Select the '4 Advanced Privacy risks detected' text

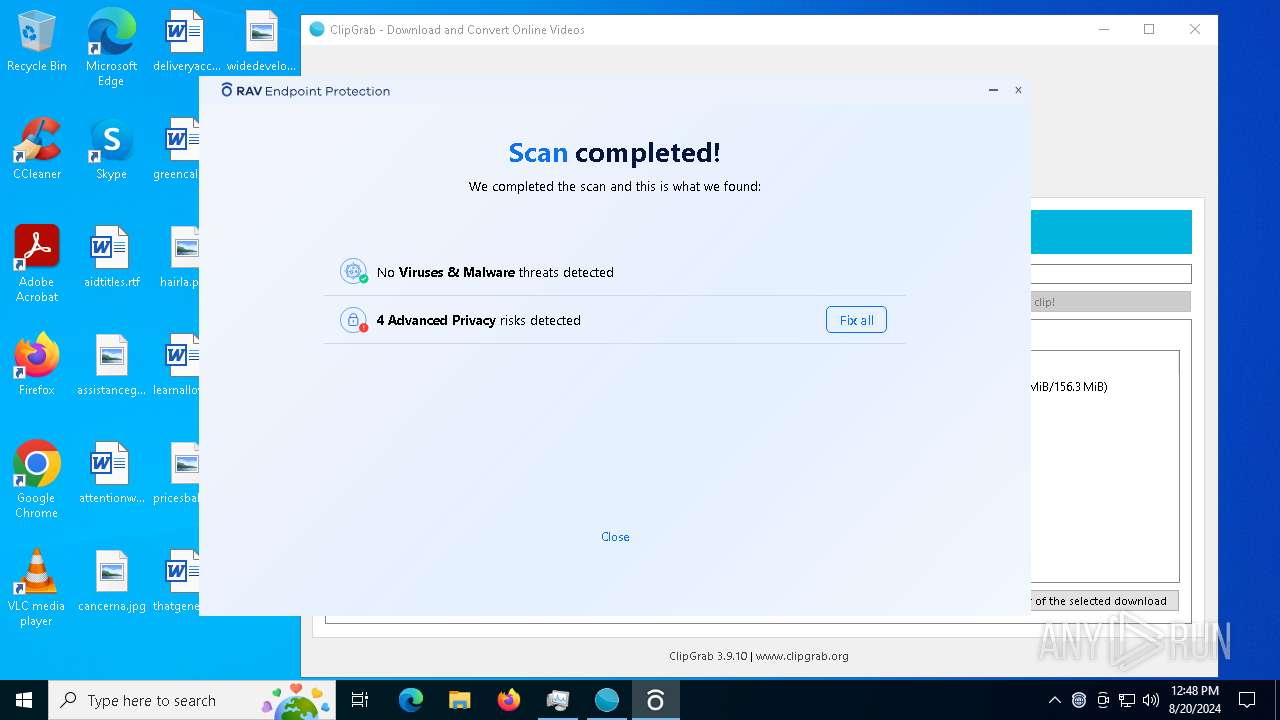478,320
